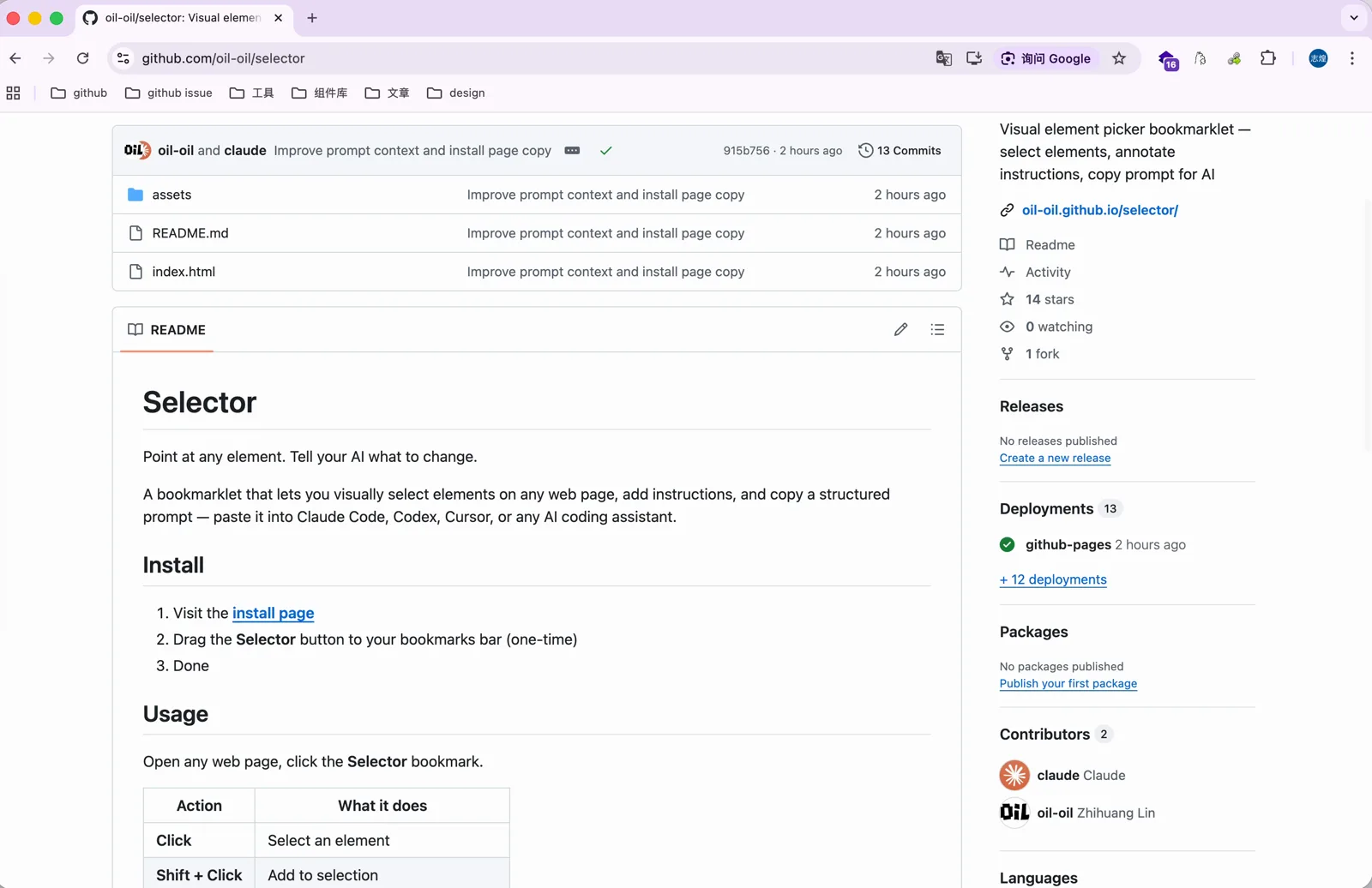Viewport: 1372px width, 888px height.
Task: Open the tab search dropdown arrow
Action: click(x=1354, y=17)
